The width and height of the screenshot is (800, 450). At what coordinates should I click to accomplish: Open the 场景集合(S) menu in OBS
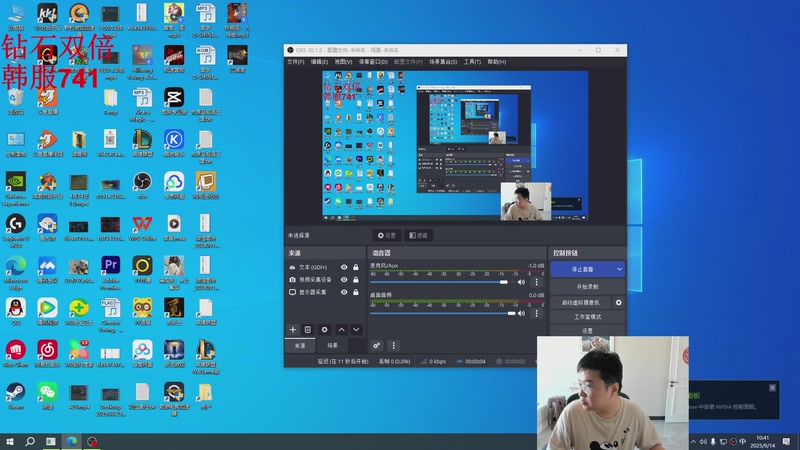443,62
